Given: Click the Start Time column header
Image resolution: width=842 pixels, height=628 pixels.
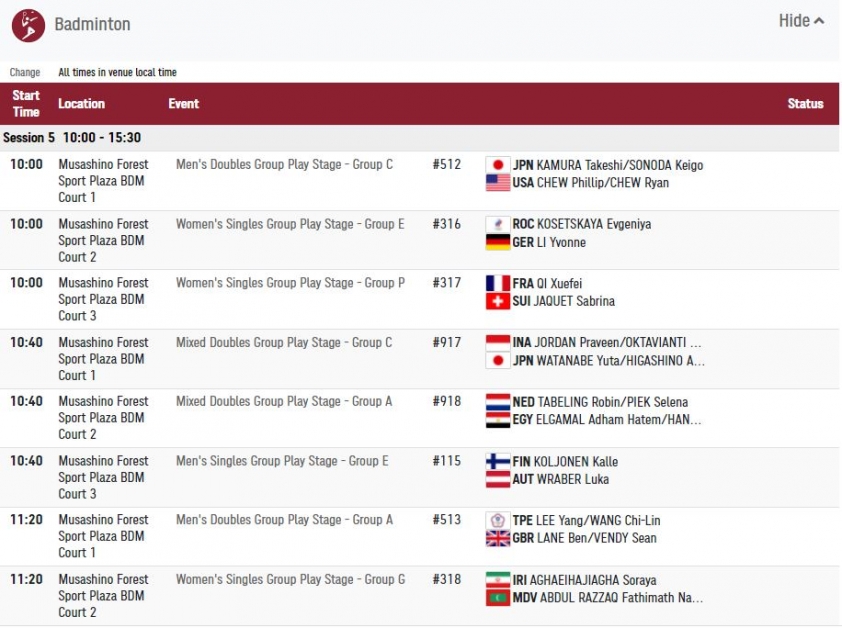Looking at the screenshot, I should [26, 104].
